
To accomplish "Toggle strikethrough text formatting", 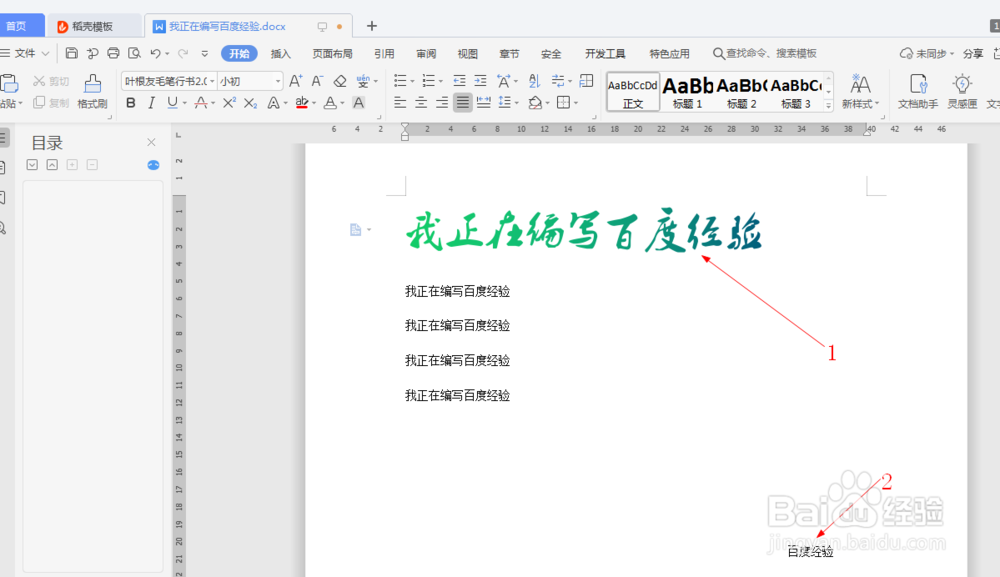I will (x=201, y=103).
